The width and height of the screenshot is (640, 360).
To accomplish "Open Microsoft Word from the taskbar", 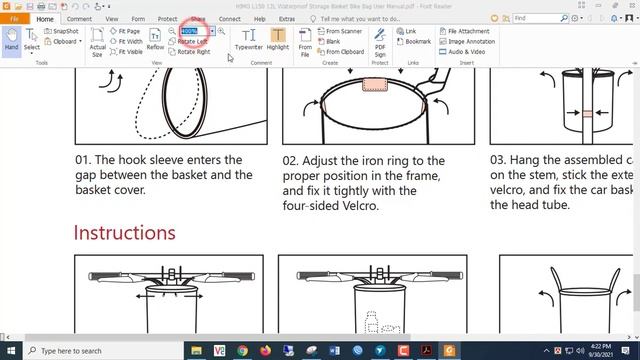I will click(x=334, y=351).
